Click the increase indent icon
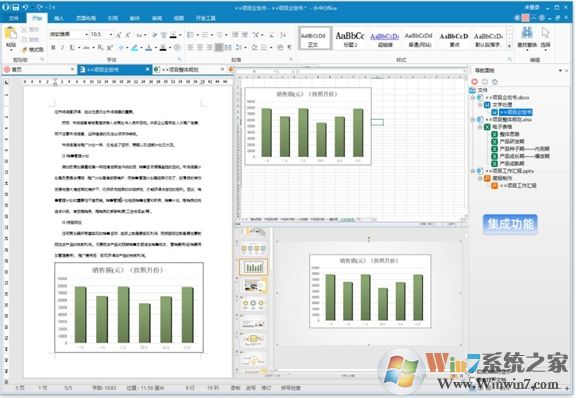Viewport: 575px width, 398px height. (x=245, y=35)
